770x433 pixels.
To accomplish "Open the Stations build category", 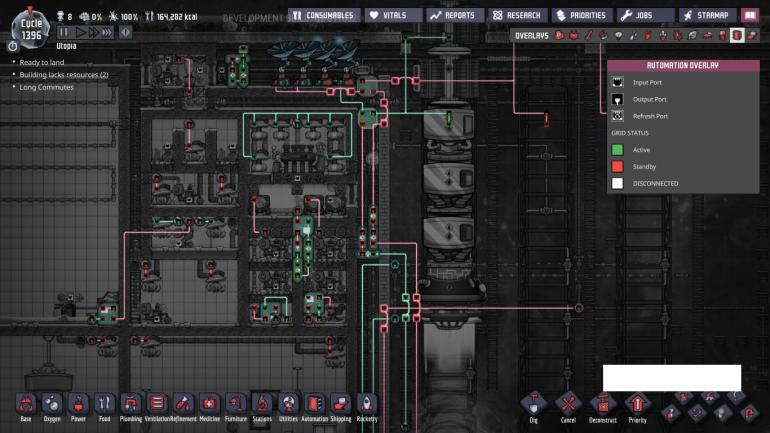I will (x=263, y=406).
